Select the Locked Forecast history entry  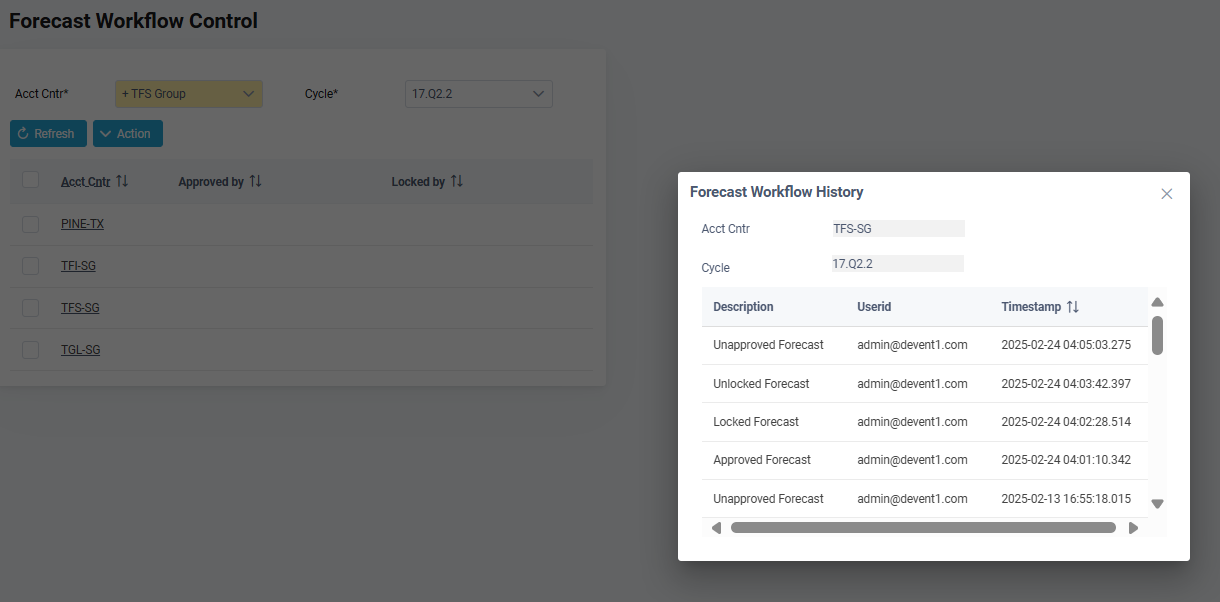coord(756,422)
